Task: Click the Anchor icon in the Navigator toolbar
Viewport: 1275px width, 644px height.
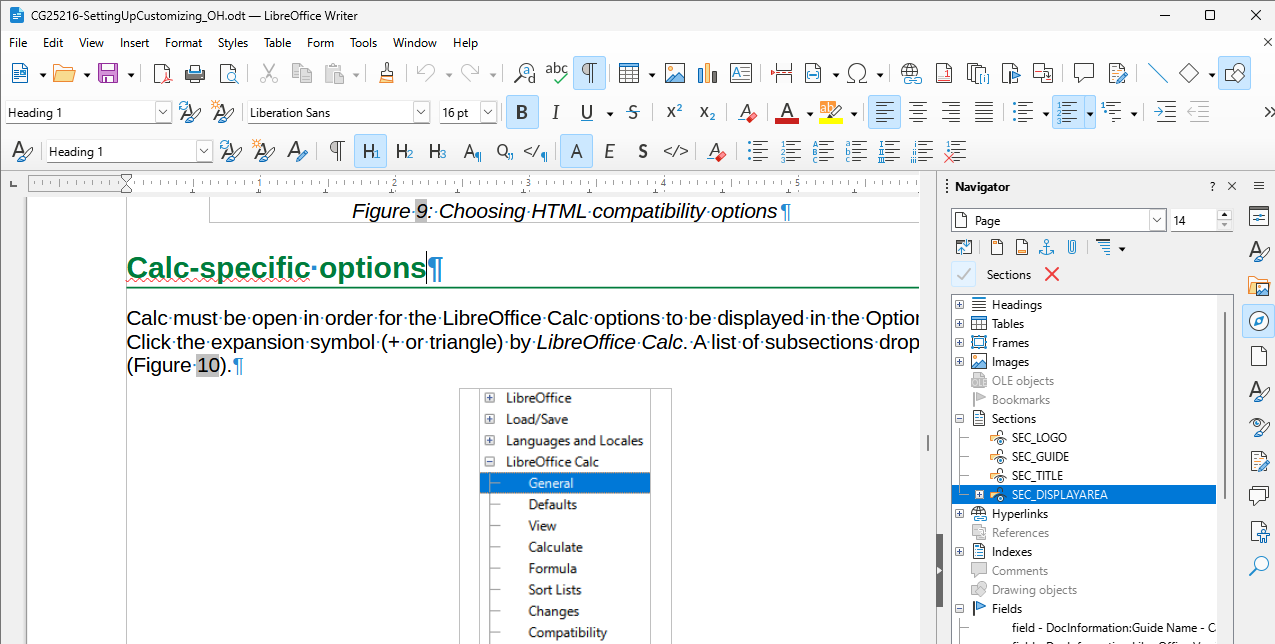Action: [1047, 247]
